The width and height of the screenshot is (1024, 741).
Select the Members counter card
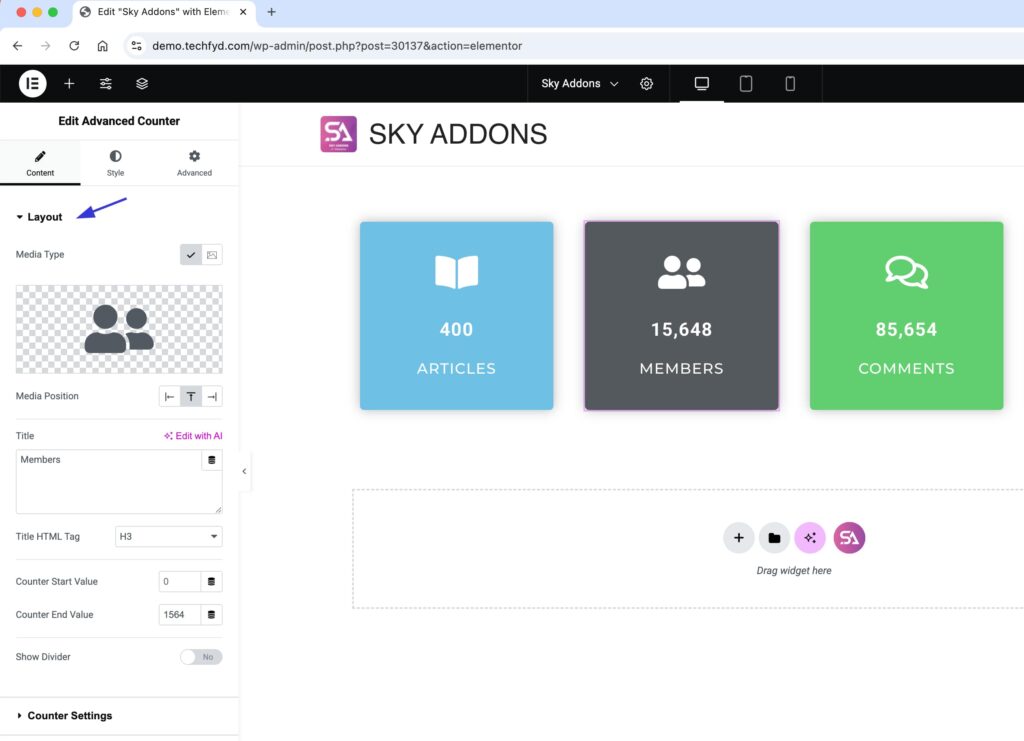tap(681, 316)
